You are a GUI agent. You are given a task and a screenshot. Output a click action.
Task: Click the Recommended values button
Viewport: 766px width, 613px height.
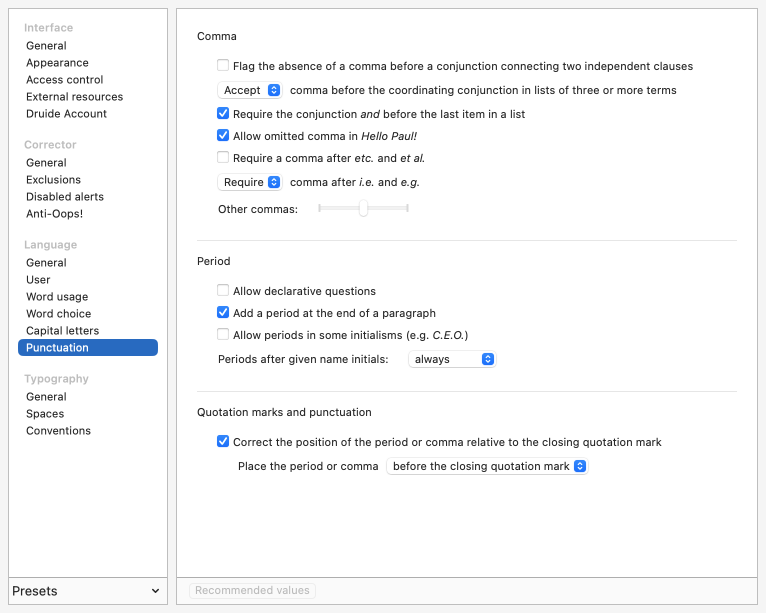252,591
